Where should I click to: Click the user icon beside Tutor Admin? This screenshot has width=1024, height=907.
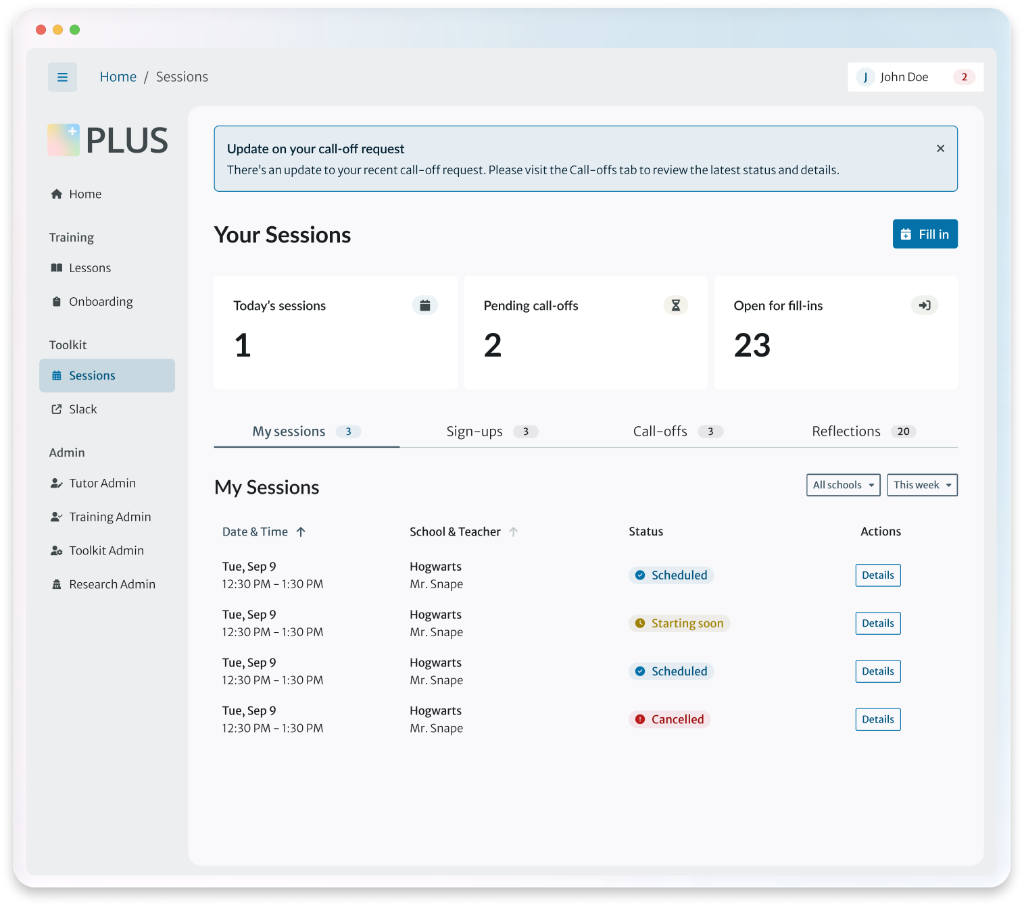pyautogui.click(x=57, y=483)
